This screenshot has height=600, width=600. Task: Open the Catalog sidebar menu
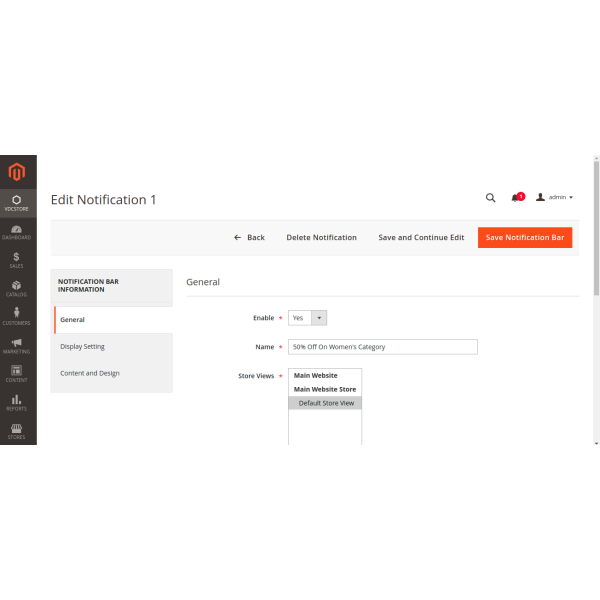tap(16, 288)
